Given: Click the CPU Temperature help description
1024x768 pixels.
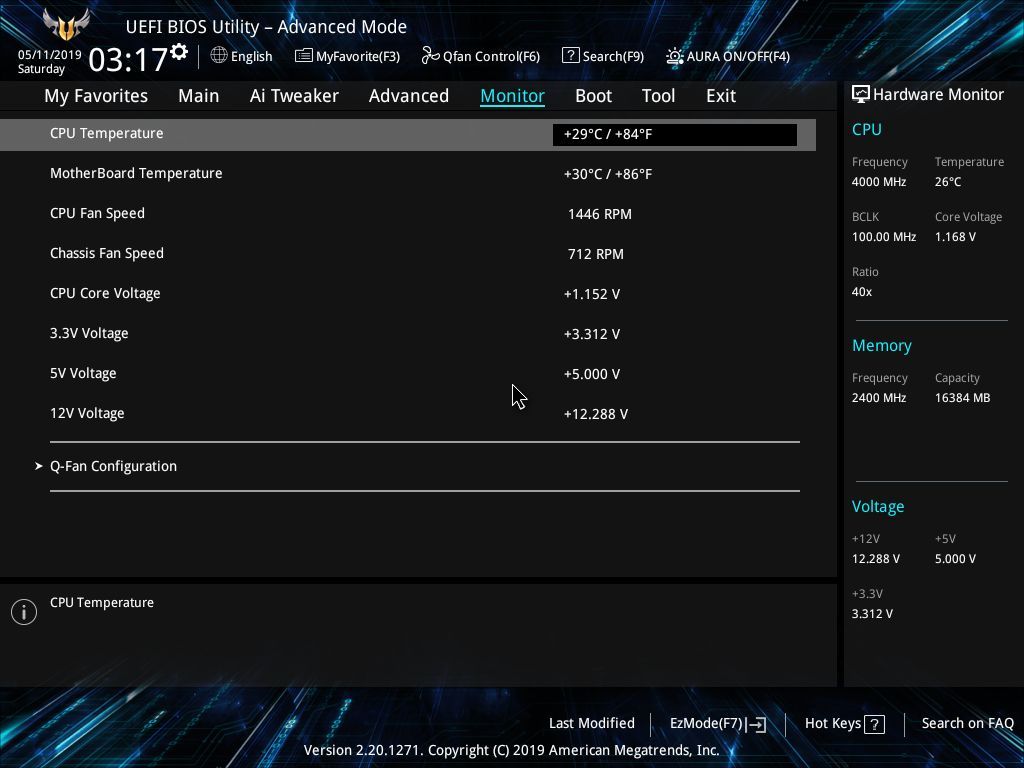Looking at the screenshot, I should (102, 603).
